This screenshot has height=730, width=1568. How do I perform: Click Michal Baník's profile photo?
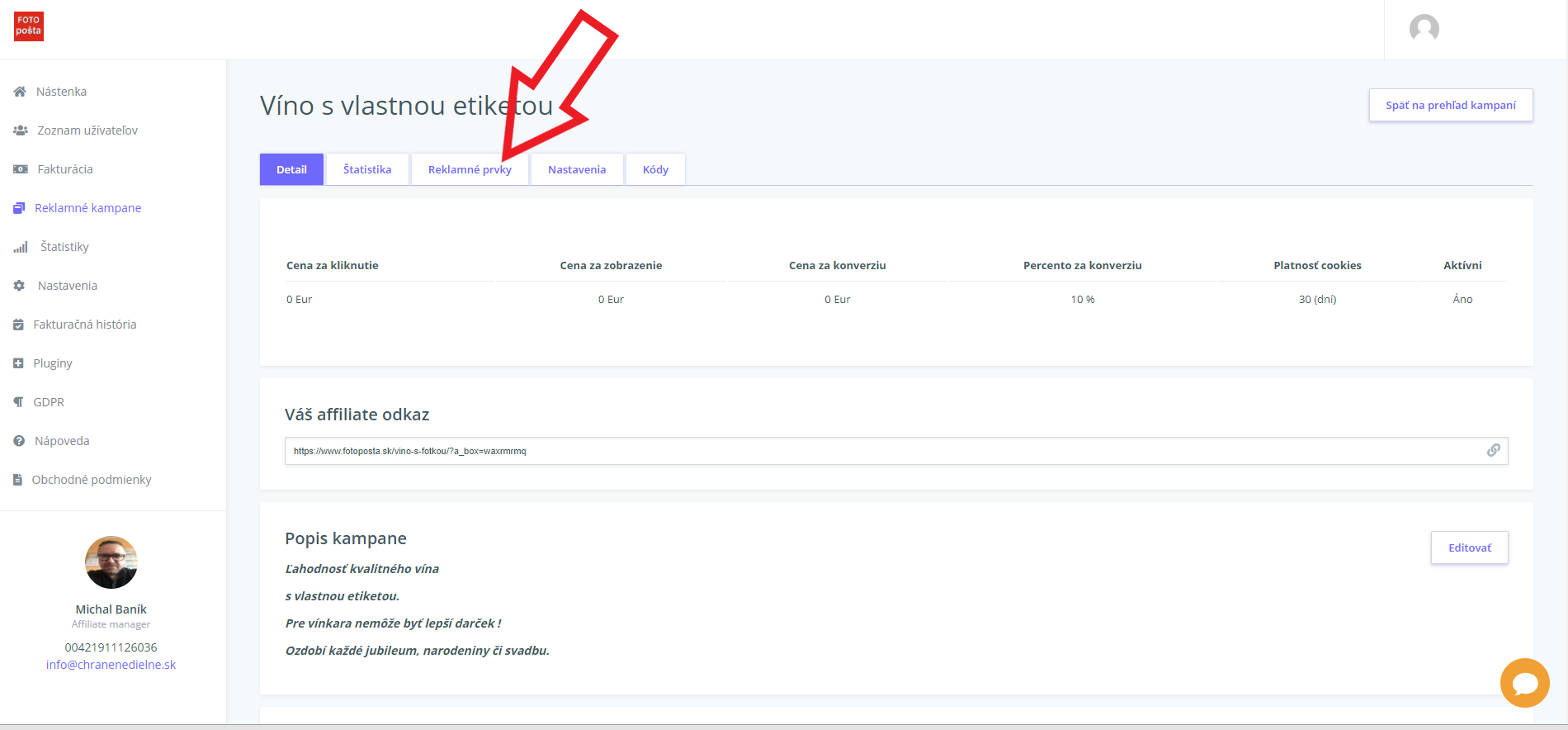[111, 562]
